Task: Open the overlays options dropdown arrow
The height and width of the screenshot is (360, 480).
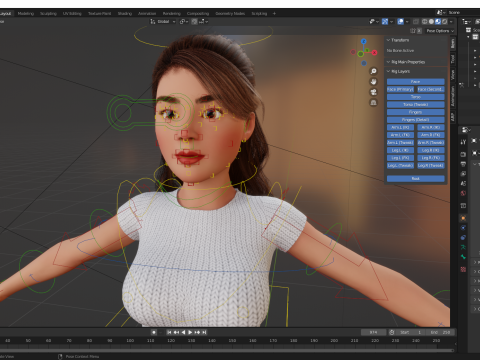Action: click(407, 22)
